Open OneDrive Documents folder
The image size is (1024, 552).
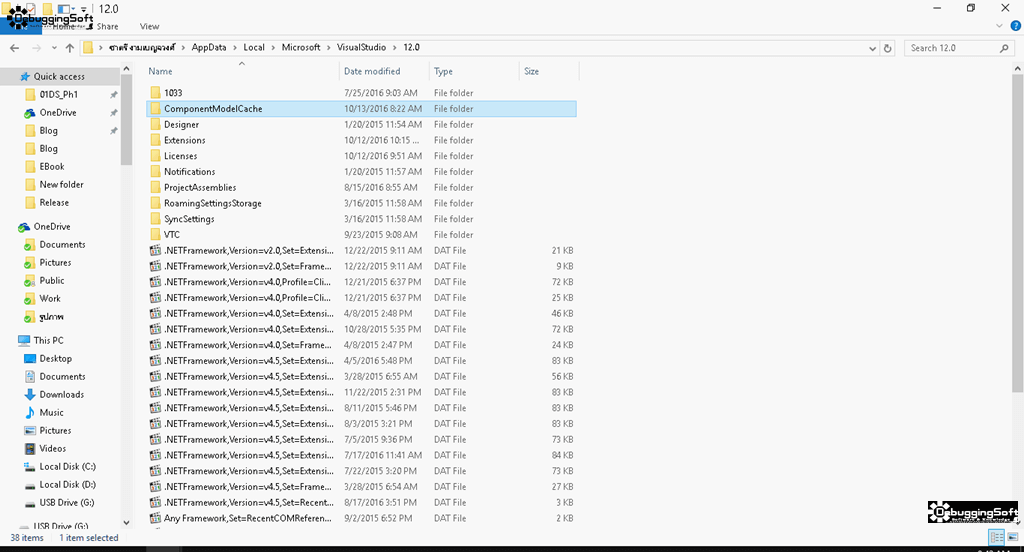[x=62, y=244]
